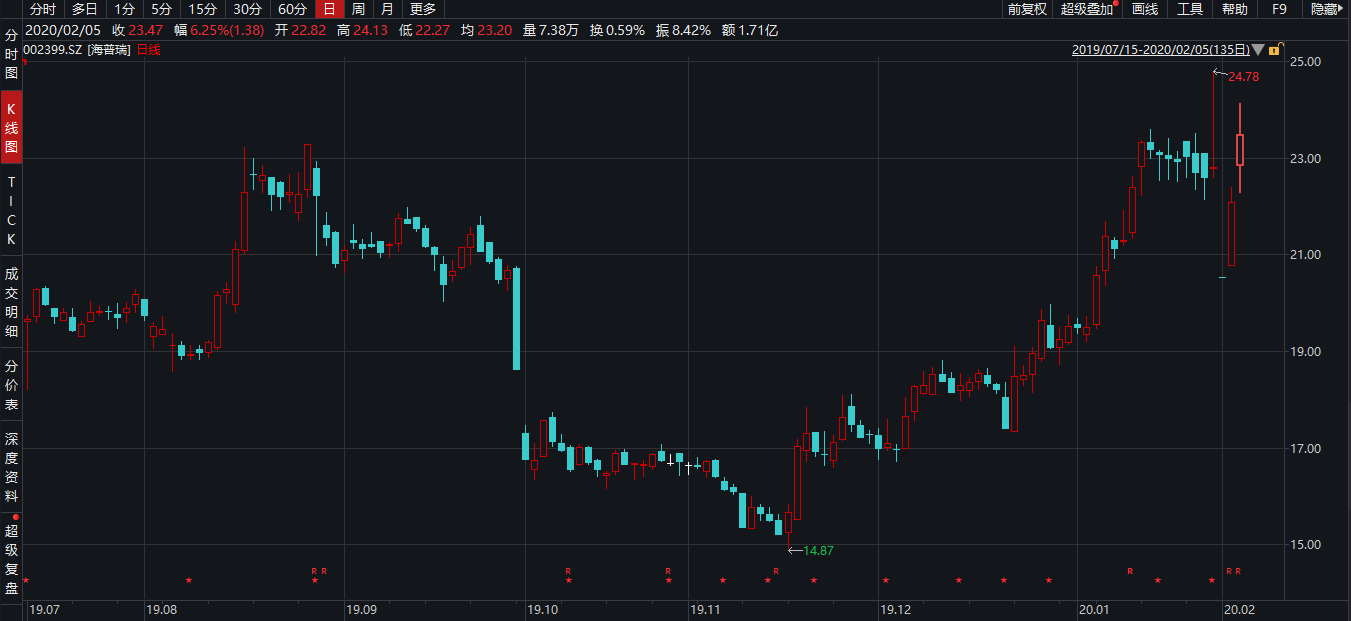The width and height of the screenshot is (1351, 621).
Task: Click the stock name [海普瑞]
Action: [110, 49]
